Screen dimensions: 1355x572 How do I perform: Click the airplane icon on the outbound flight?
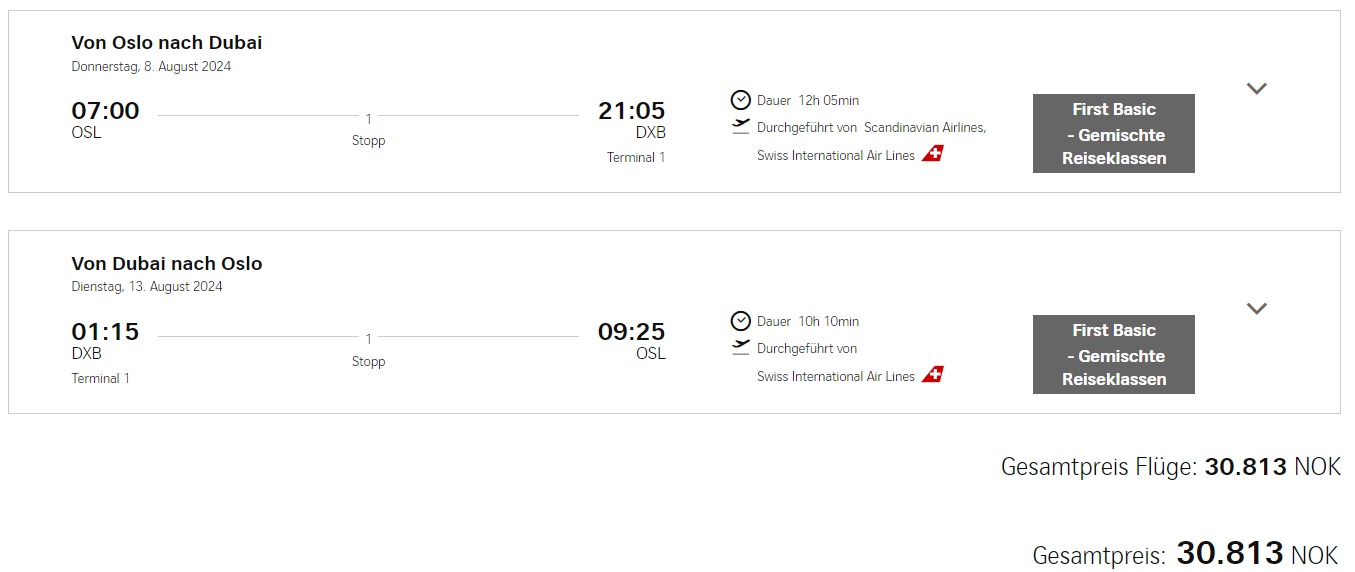click(x=740, y=126)
